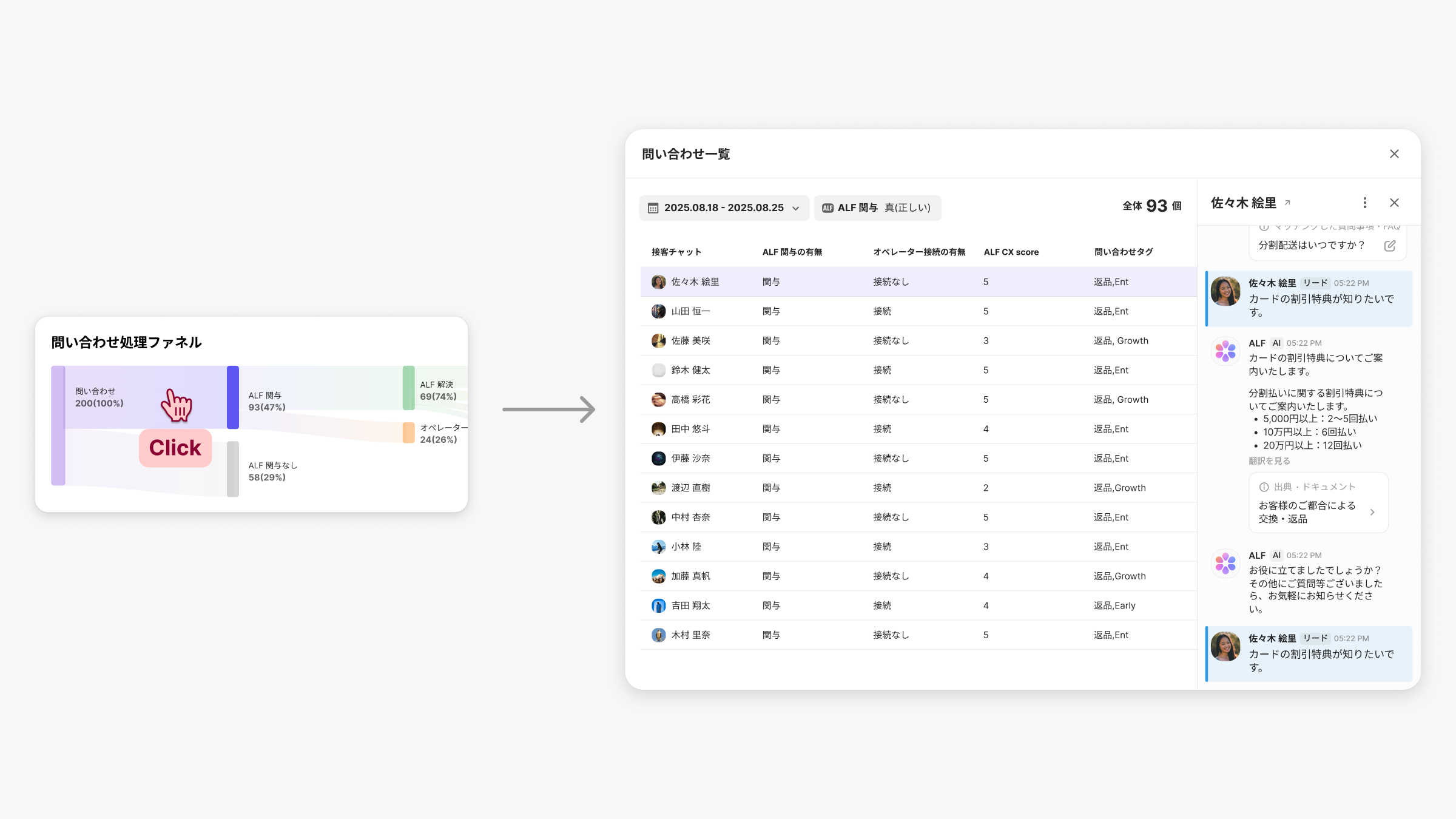Close the 佐々木 絵里 chat side panel
This screenshot has height=819, width=1456.
1394,203
